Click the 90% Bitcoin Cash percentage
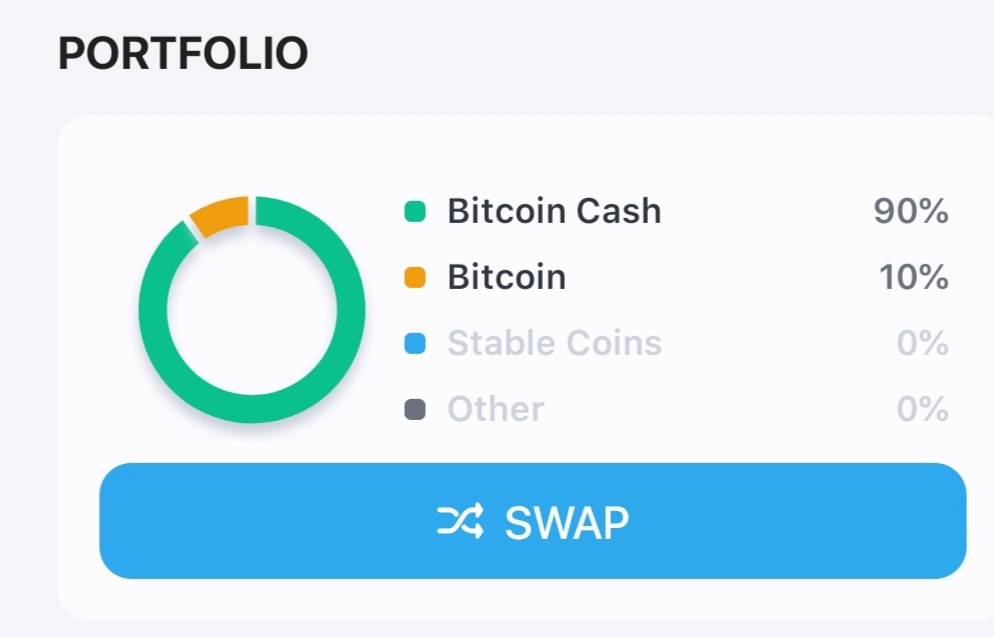 (x=911, y=211)
